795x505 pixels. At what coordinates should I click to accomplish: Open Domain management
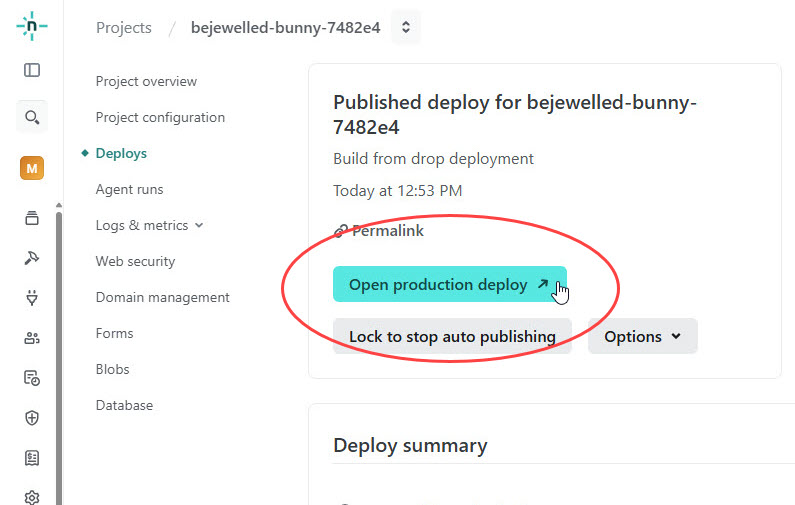(163, 297)
